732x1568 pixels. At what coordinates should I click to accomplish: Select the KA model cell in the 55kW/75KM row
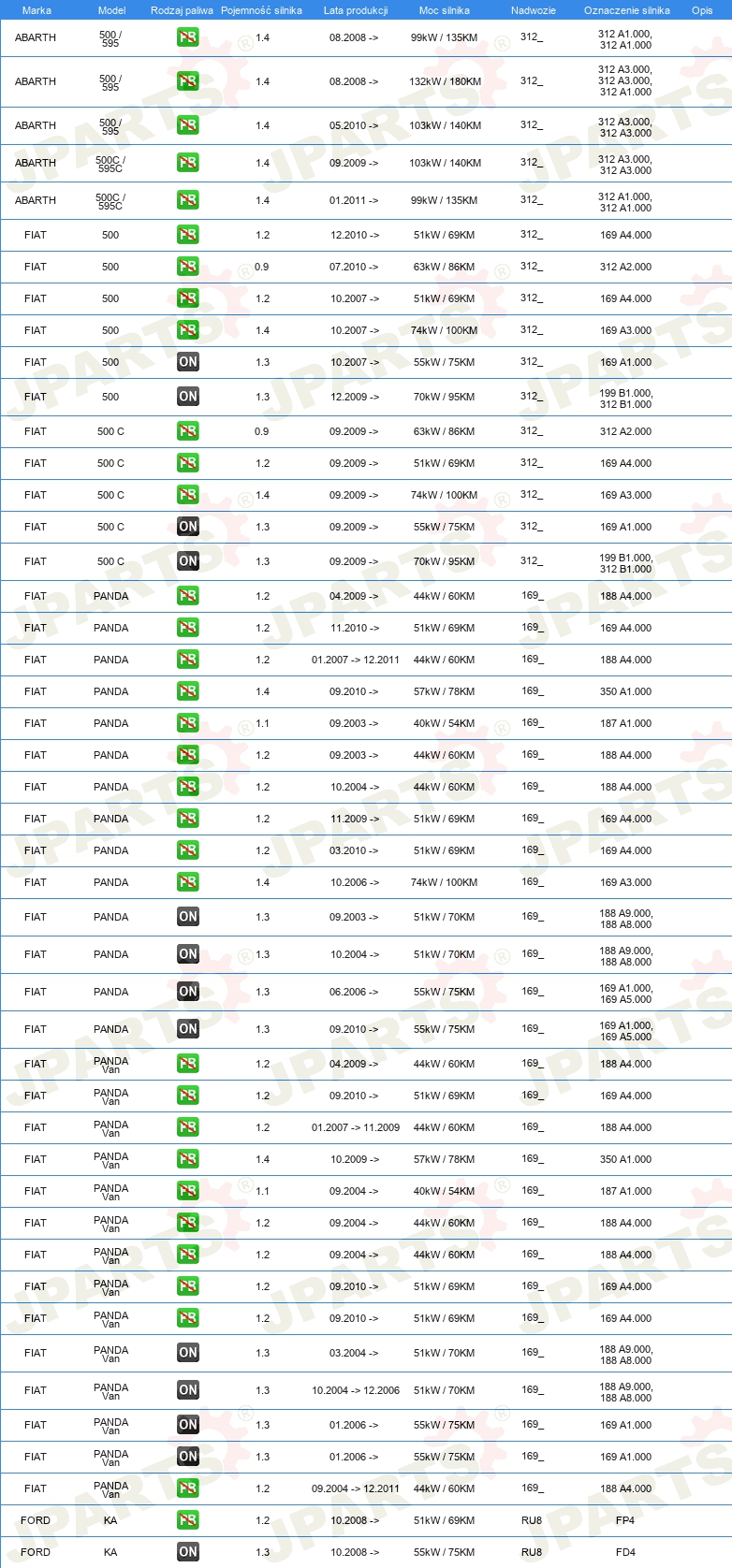(110, 1552)
